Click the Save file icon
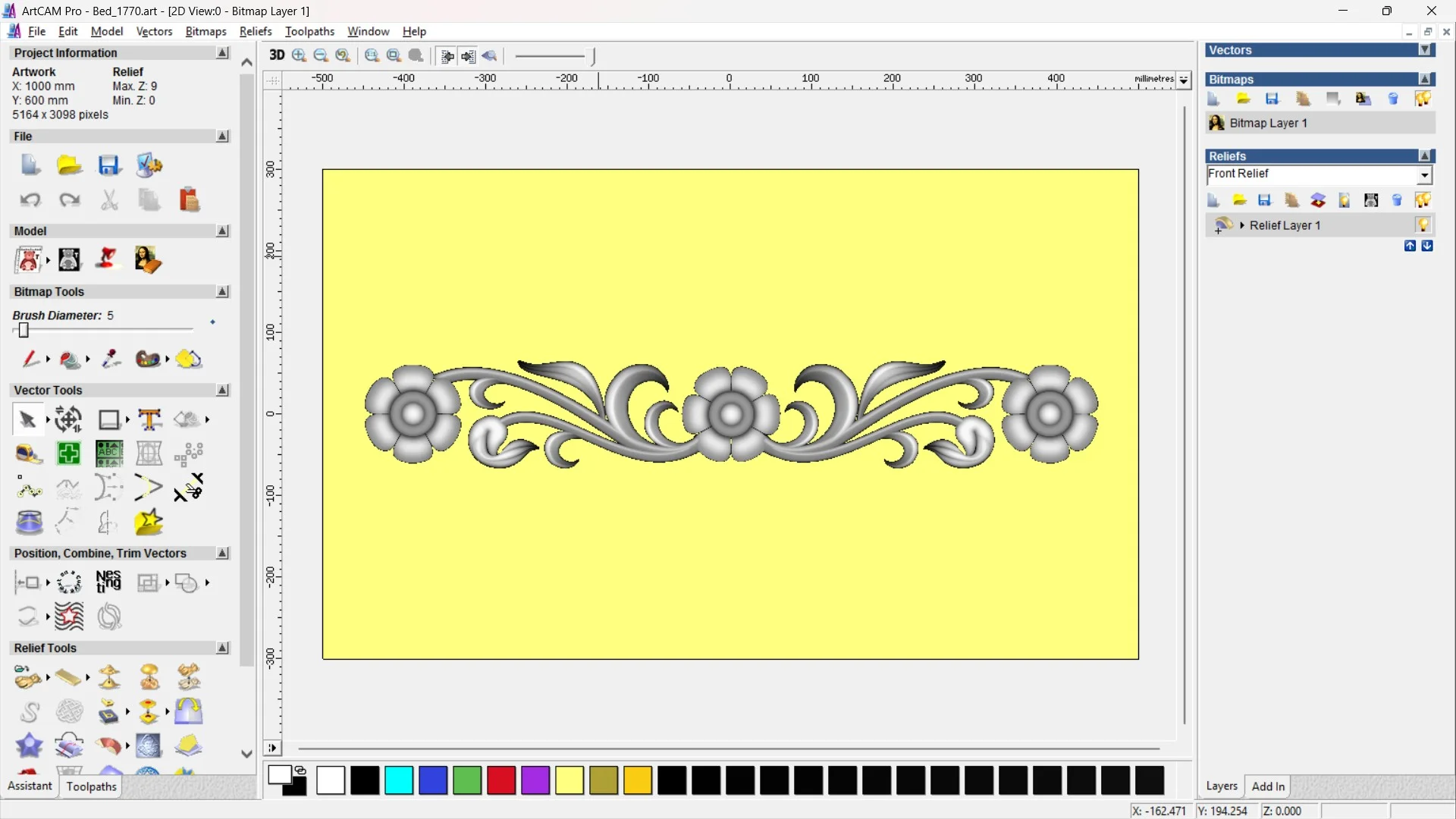The width and height of the screenshot is (1456, 819). click(108, 165)
